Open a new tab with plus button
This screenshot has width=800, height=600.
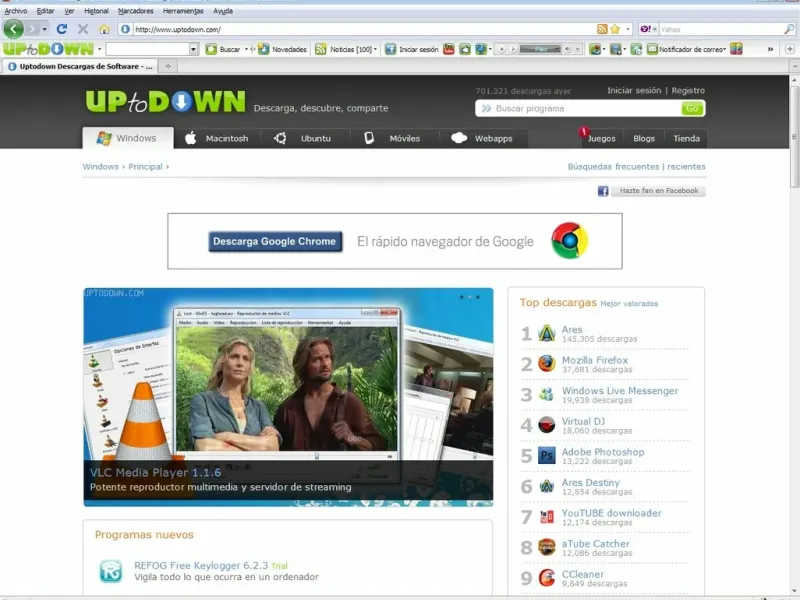tap(168, 66)
